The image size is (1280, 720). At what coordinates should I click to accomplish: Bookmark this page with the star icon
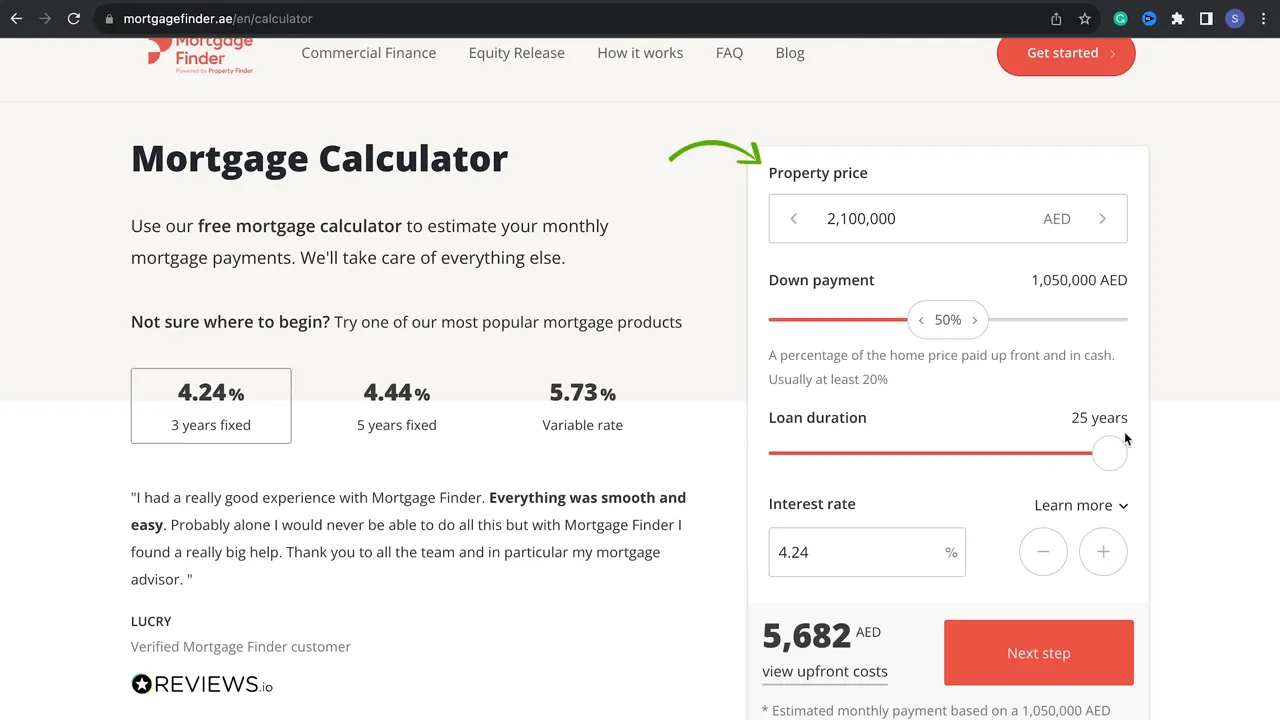pyautogui.click(x=1085, y=19)
